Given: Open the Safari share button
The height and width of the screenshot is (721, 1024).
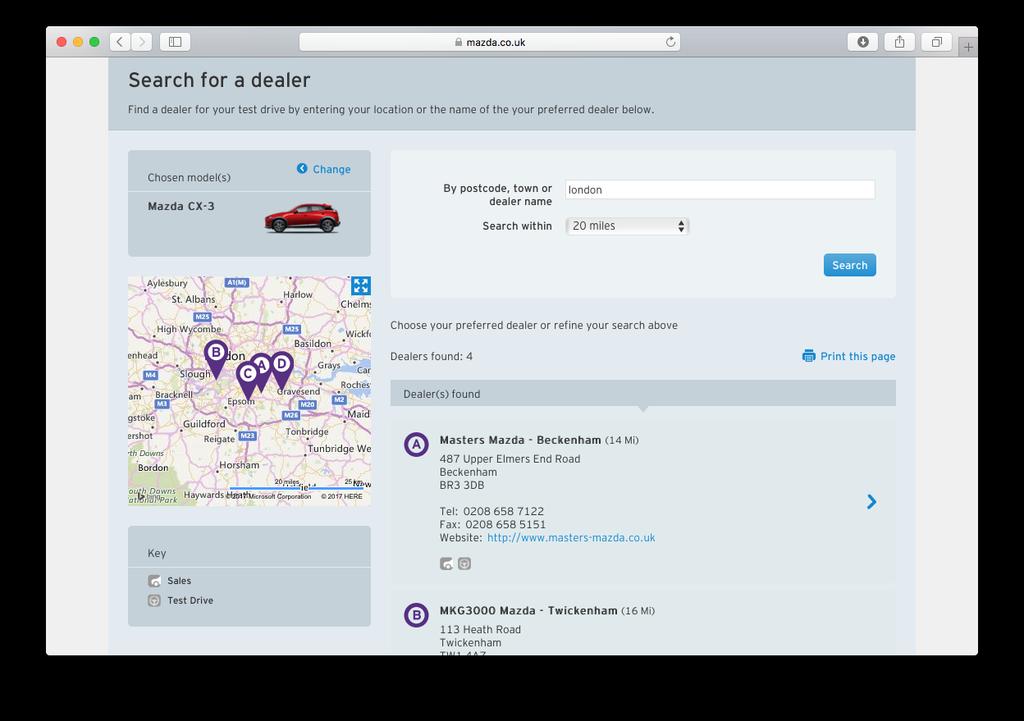Looking at the screenshot, I should pos(899,42).
